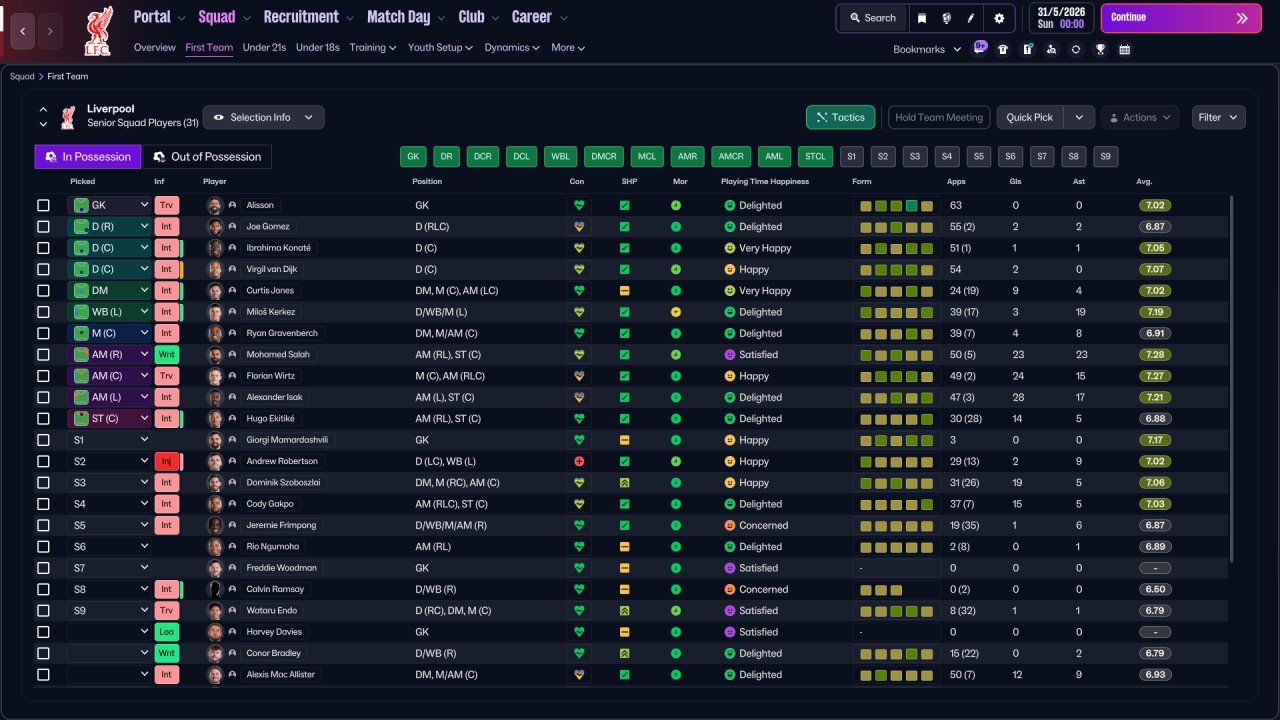
Task: Open the trophy competitions shortcut icon
Action: point(1100,49)
